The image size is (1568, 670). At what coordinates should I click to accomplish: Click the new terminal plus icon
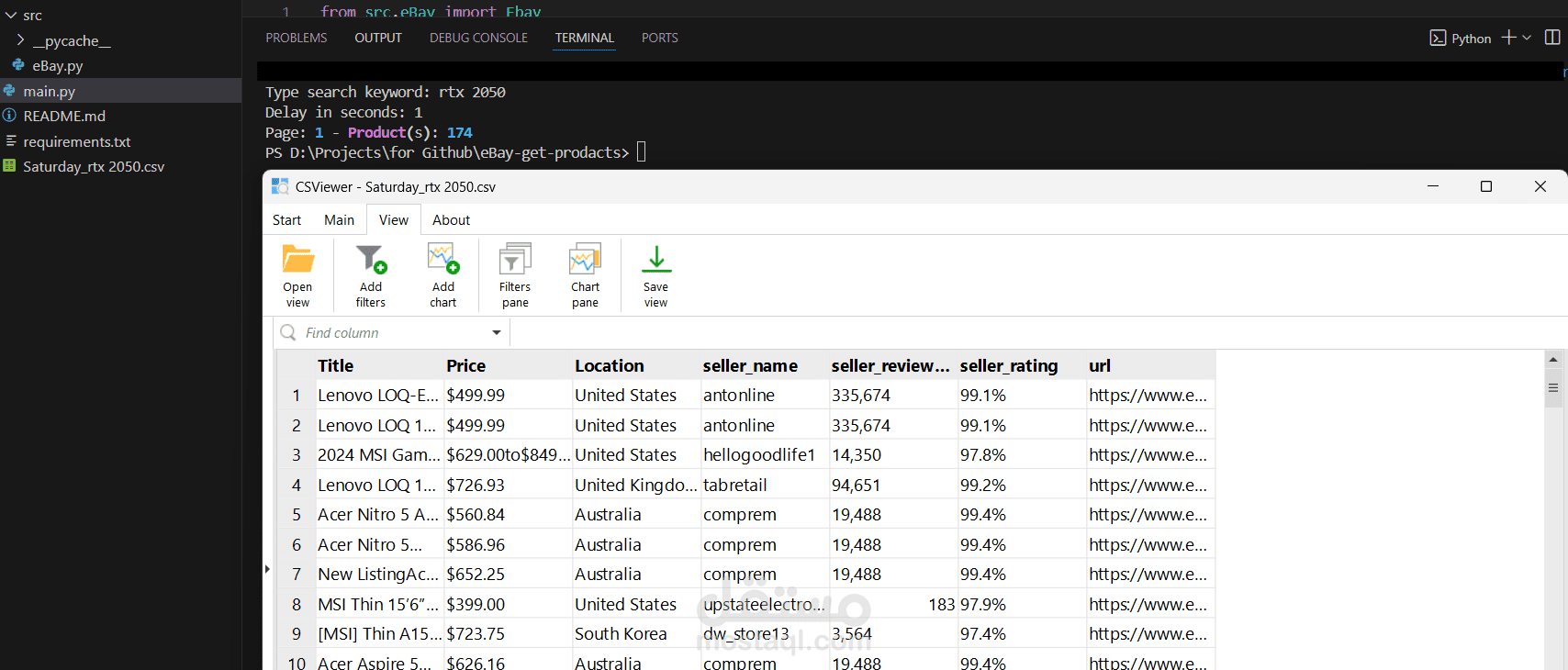point(1508,38)
